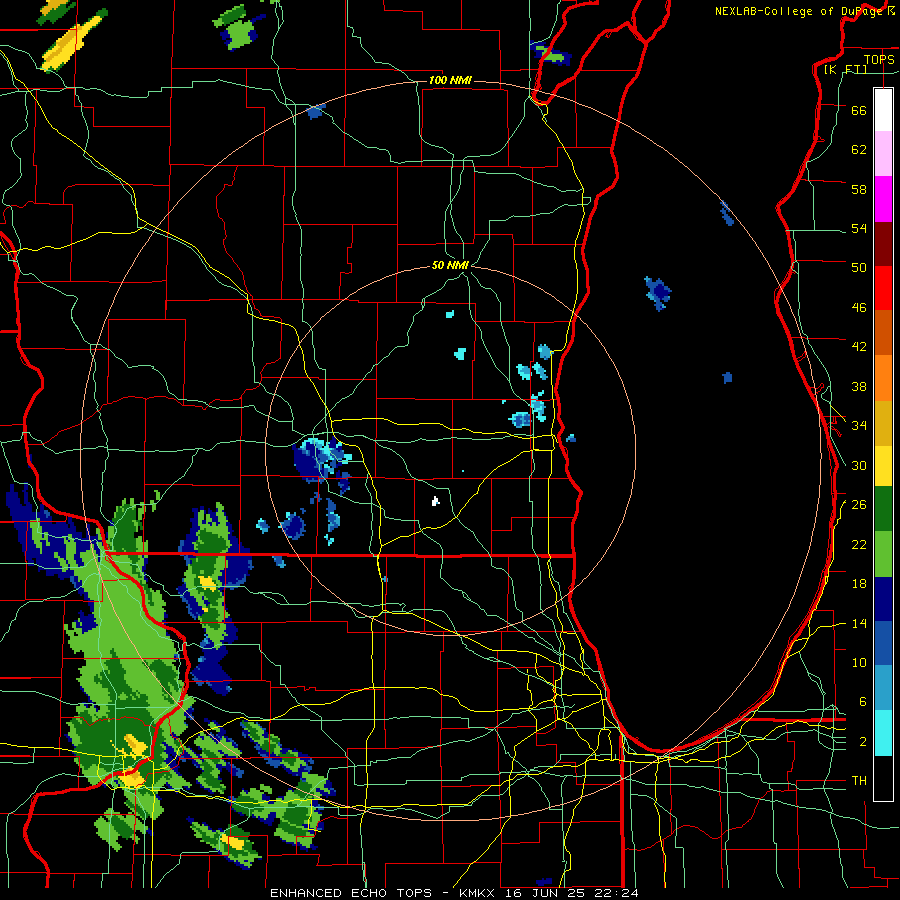Click the 42 legend scale number

(x=859, y=347)
